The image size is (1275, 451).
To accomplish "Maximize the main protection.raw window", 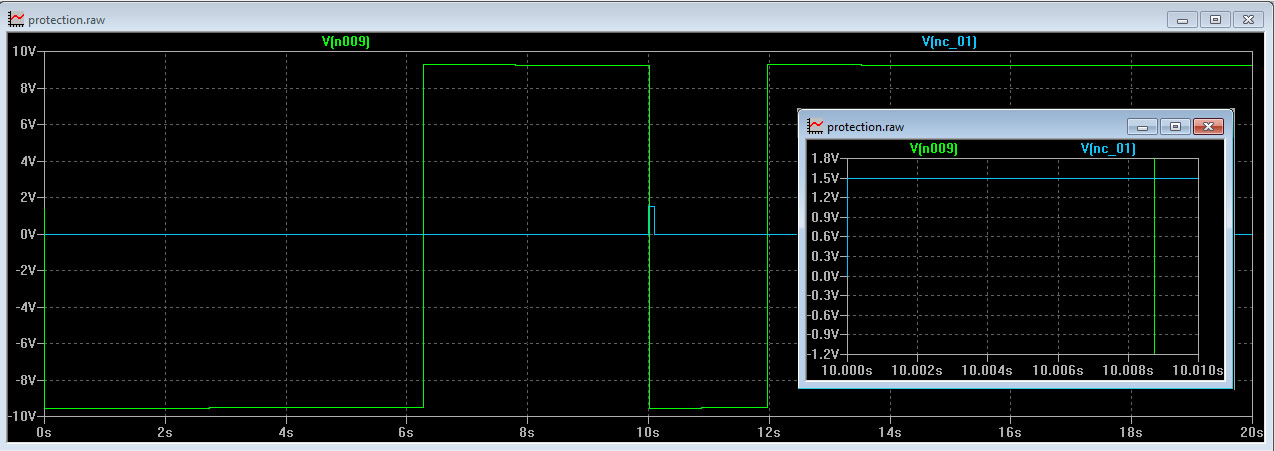I will point(1215,19).
